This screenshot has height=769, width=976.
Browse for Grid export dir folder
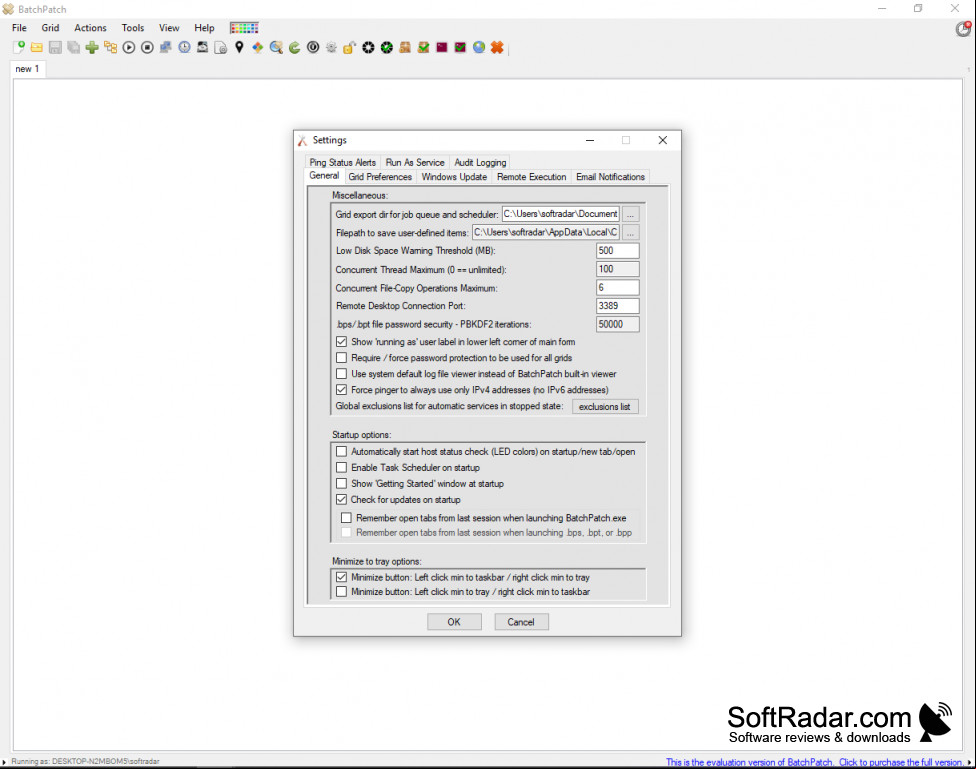pyautogui.click(x=631, y=214)
